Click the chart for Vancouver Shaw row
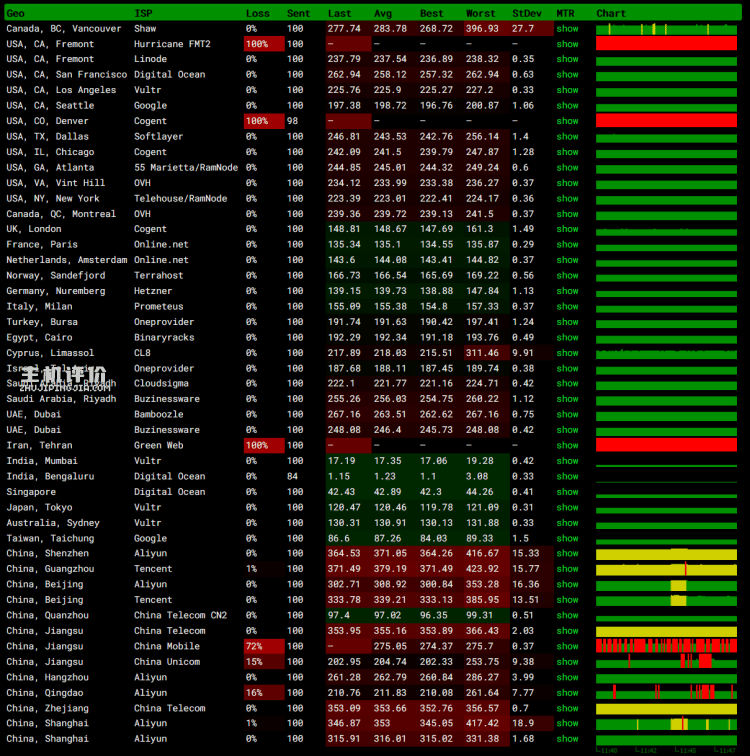 (666, 29)
